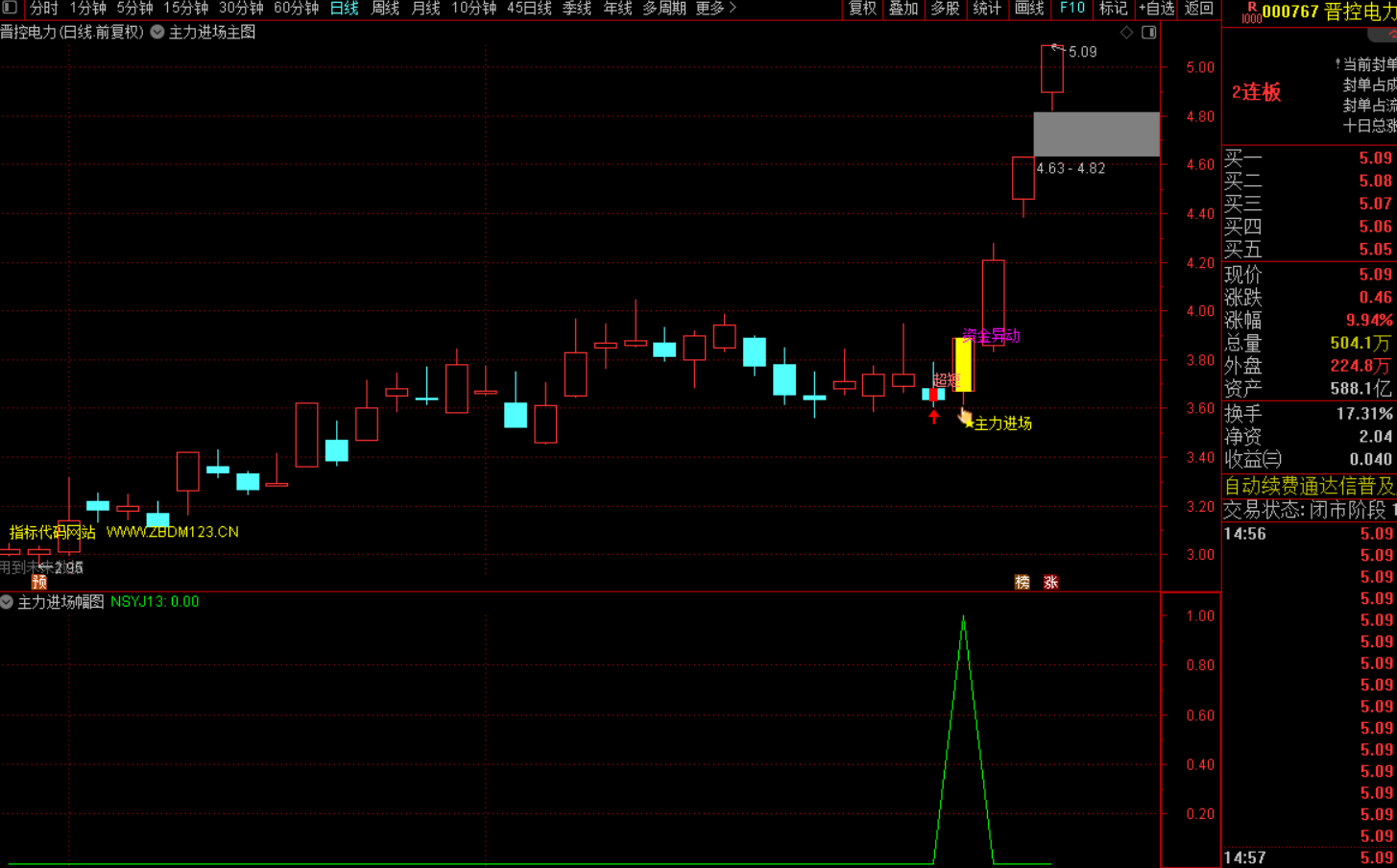The image size is (1397, 868).
Task: Click the gray 4.63 - 4.82 gap zone
Action: [x=1096, y=134]
